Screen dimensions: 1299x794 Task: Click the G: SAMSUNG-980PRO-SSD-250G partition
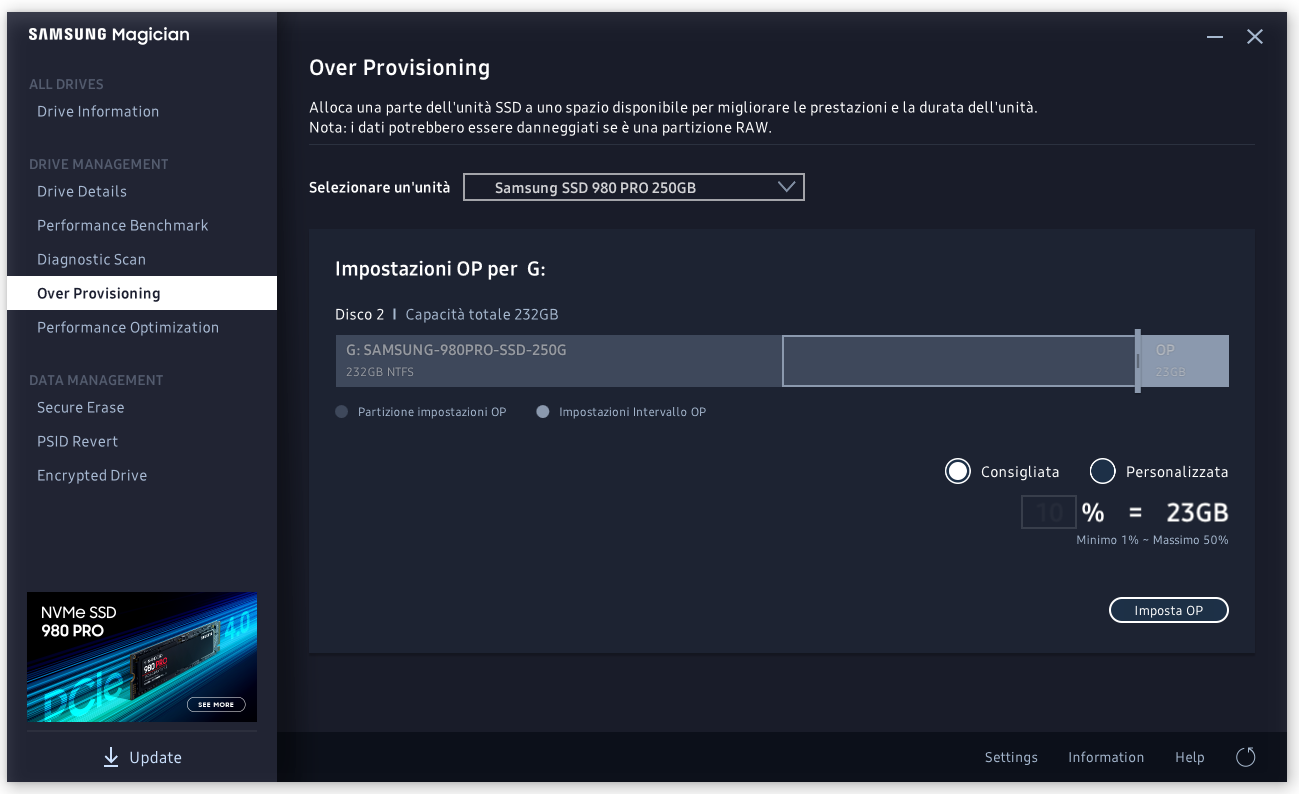tap(559, 361)
